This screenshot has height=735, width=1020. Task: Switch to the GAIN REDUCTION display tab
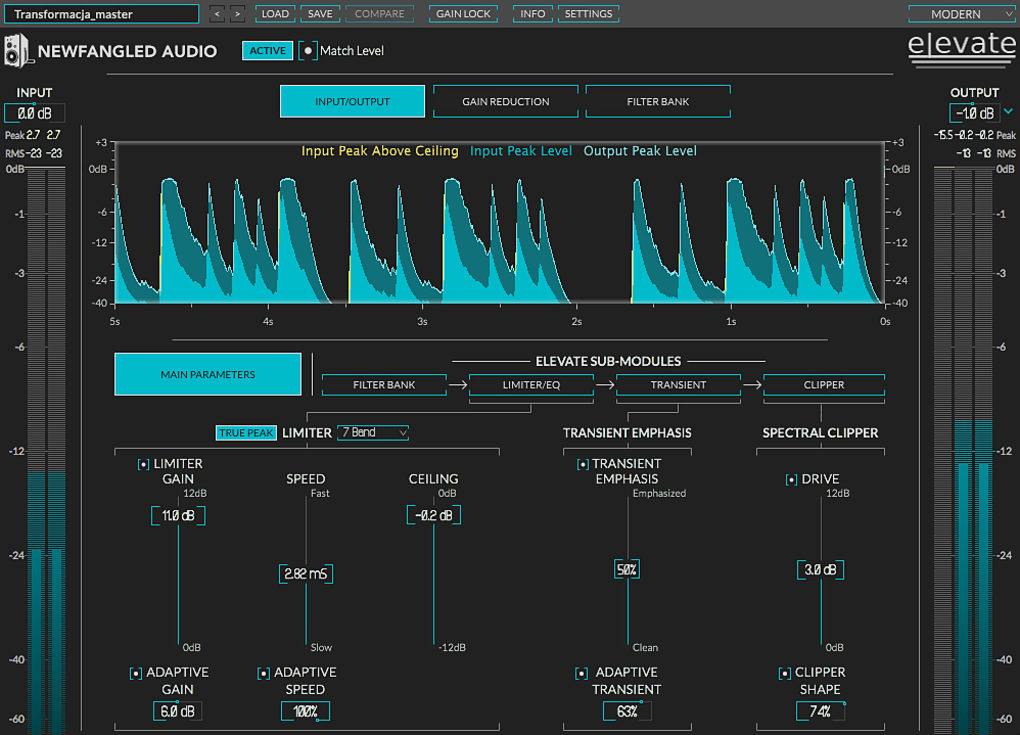click(x=505, y=101)
